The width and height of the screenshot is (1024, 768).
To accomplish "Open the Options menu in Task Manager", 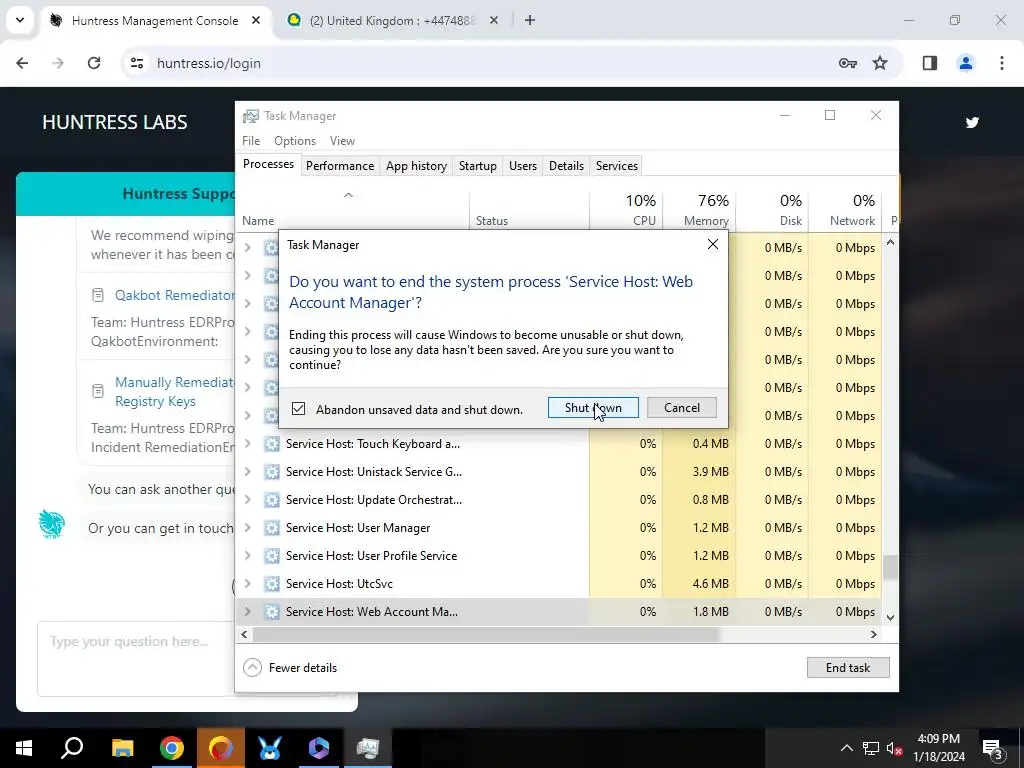I will [295, 141].
